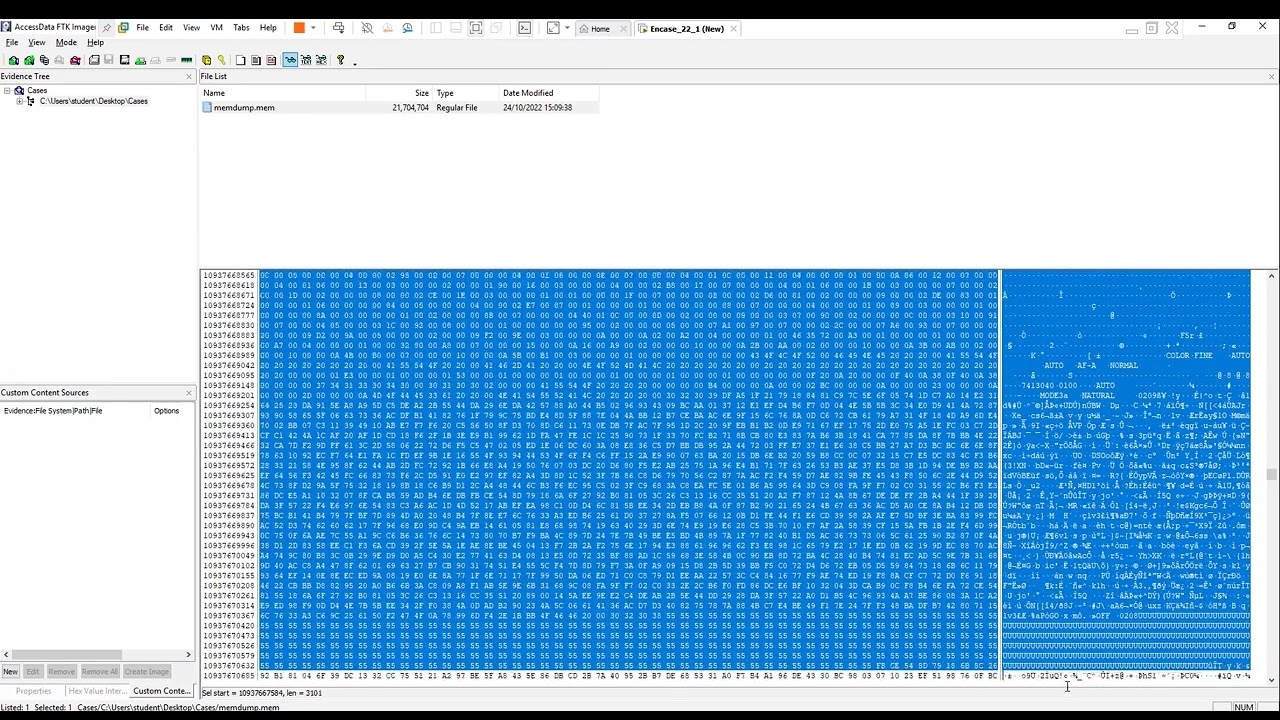Click VMware take snapshot icon
This screenshot has height=720, width=1280.
(367, 28)
